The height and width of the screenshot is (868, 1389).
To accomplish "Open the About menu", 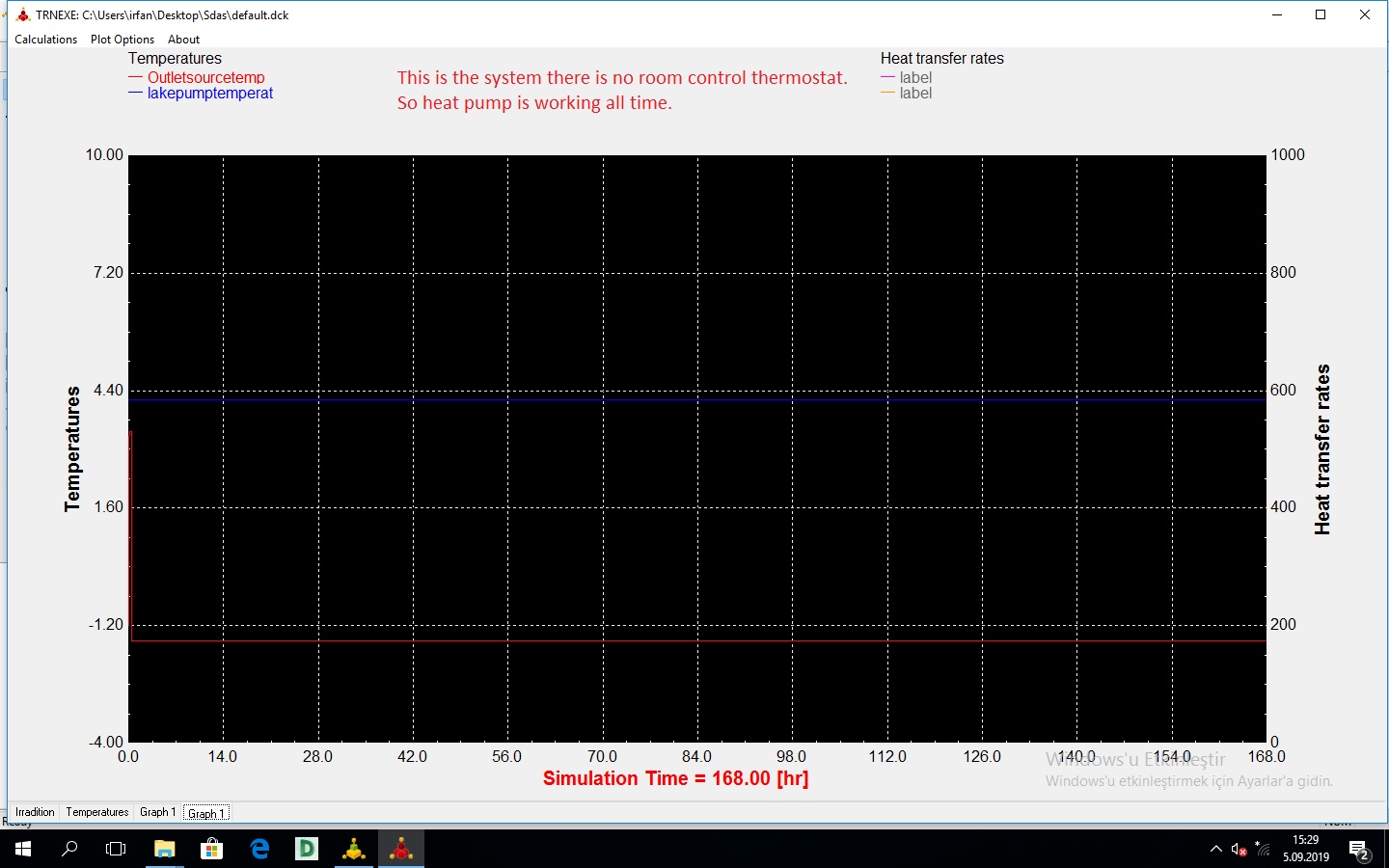I will pos(183,40).
